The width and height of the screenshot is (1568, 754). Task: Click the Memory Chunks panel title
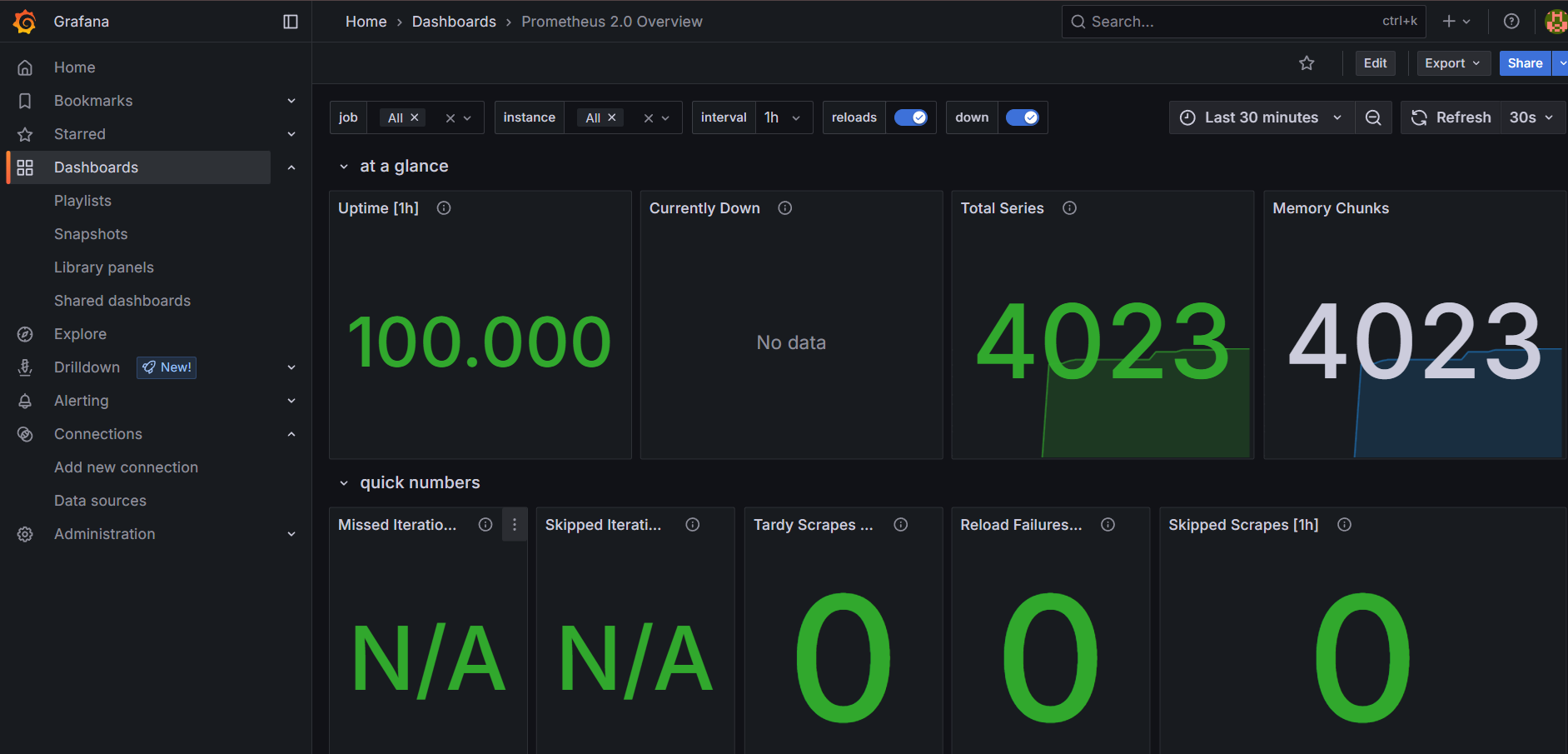tap(1331, 208)
